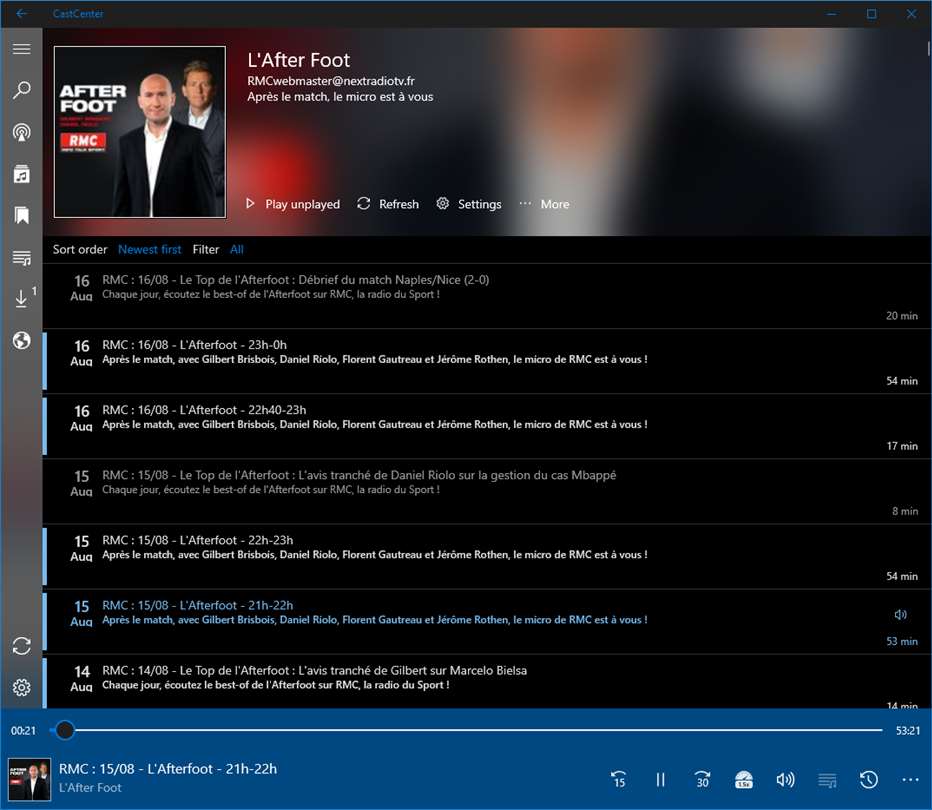Skip forward 30 seconds
The height and width of the screenshot is (810, 932).
(x=702, y=779)
